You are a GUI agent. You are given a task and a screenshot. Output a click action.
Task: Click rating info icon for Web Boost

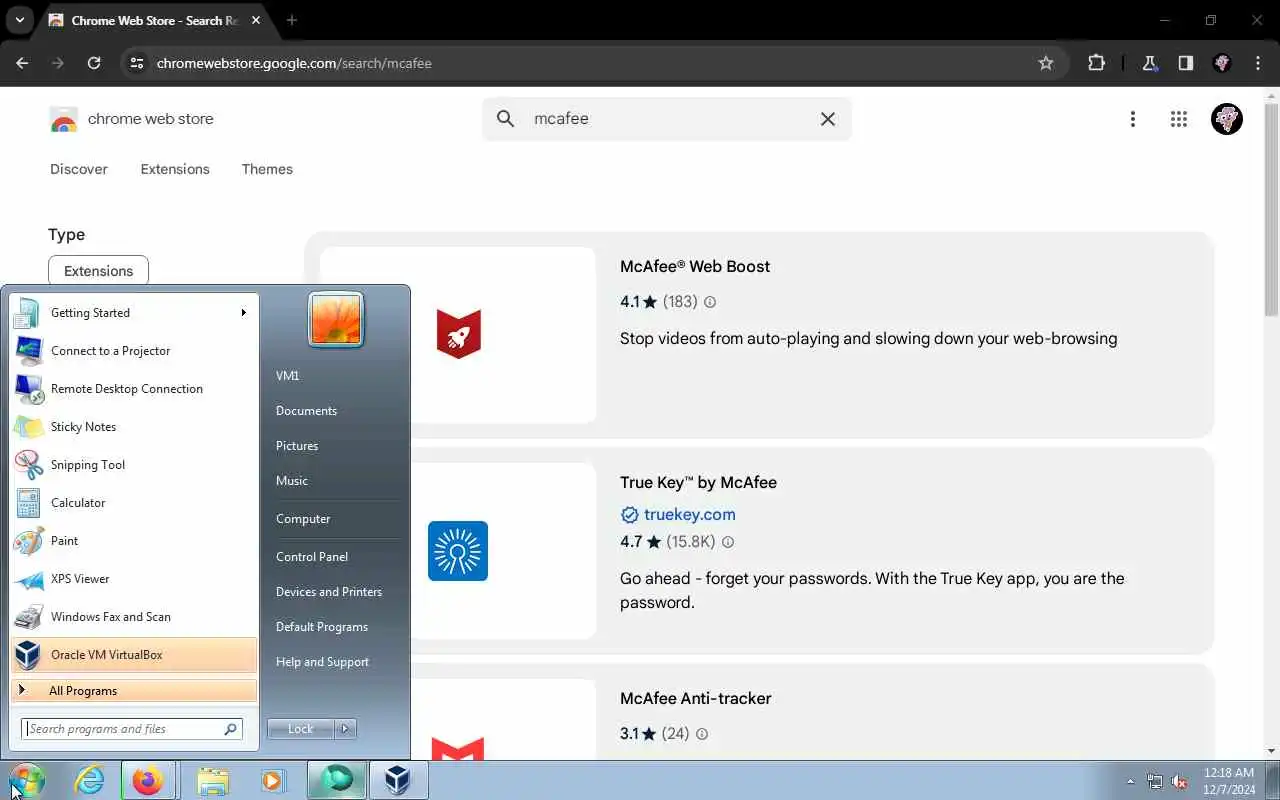coord(710,302)
